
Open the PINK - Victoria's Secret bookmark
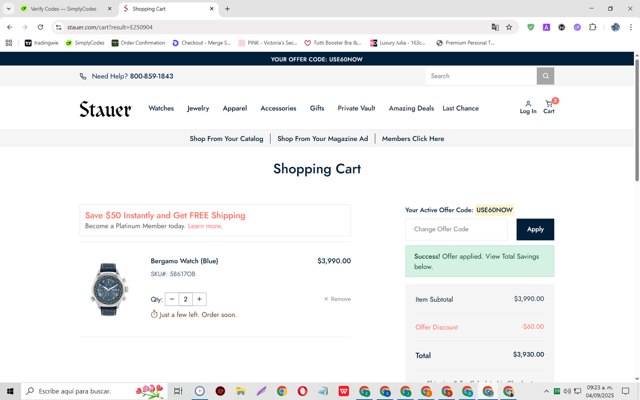click(x=268, y=43)
